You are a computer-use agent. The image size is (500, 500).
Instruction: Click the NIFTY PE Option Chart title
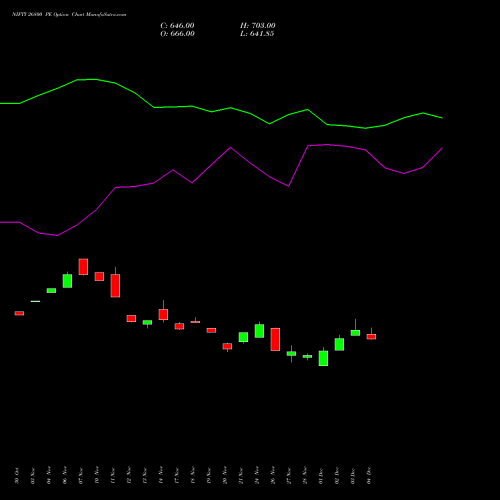69,15
